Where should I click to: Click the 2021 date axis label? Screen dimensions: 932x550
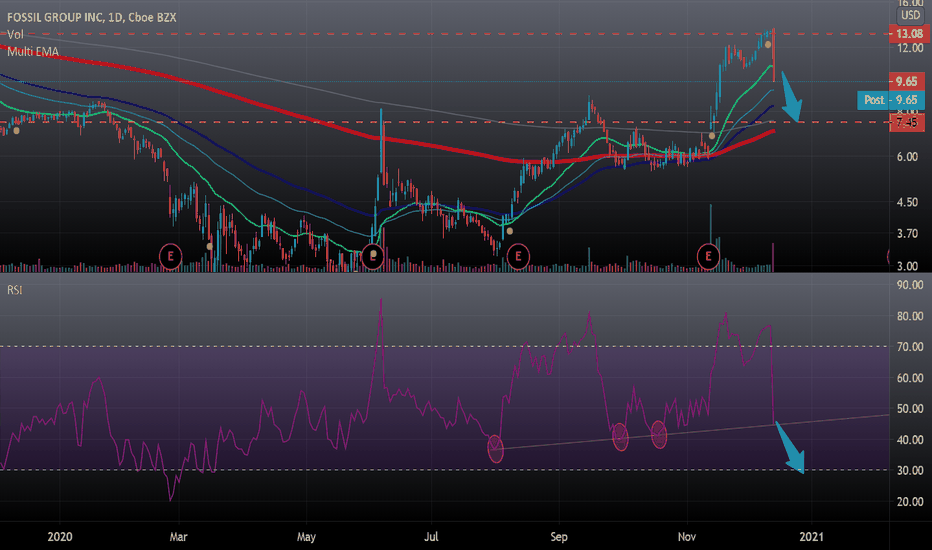coord(811,537)
